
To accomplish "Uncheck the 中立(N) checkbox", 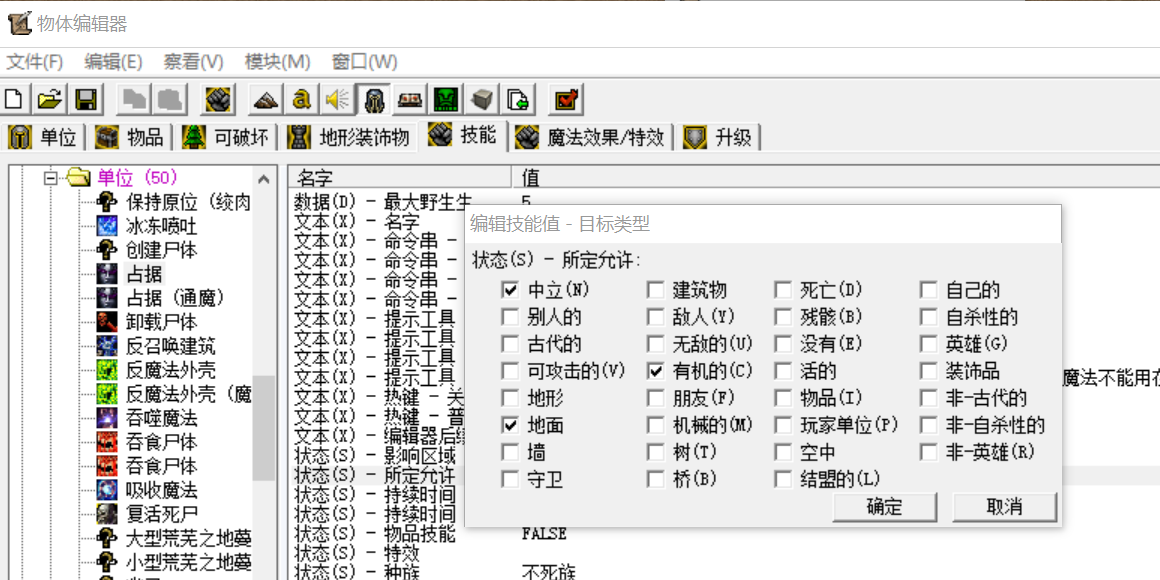I will (x=510, y=290).
